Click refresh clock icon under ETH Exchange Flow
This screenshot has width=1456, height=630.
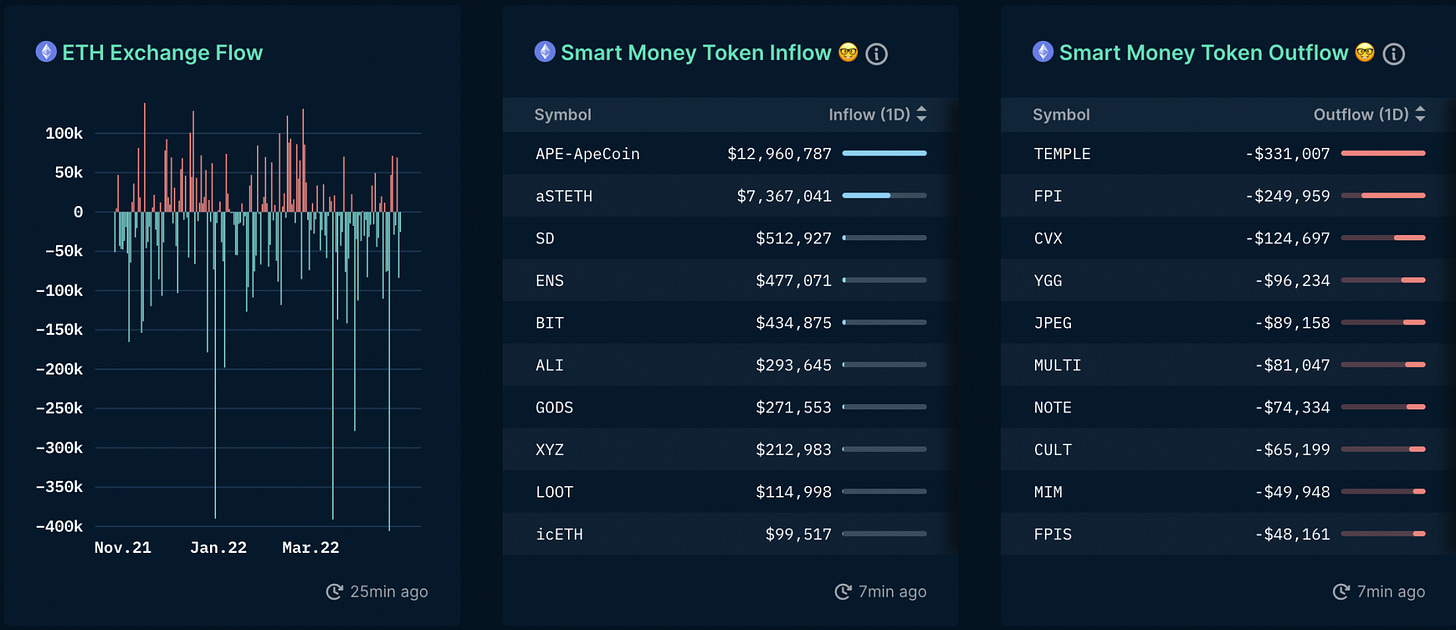tap(335, 592)
